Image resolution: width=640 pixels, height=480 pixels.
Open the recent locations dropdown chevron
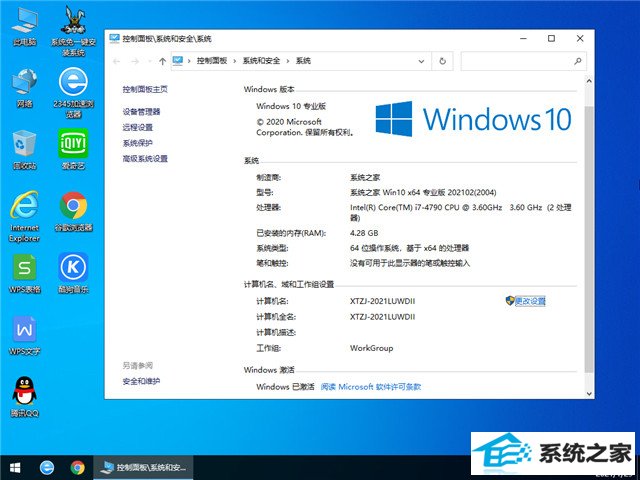click(x=150, y=61)
